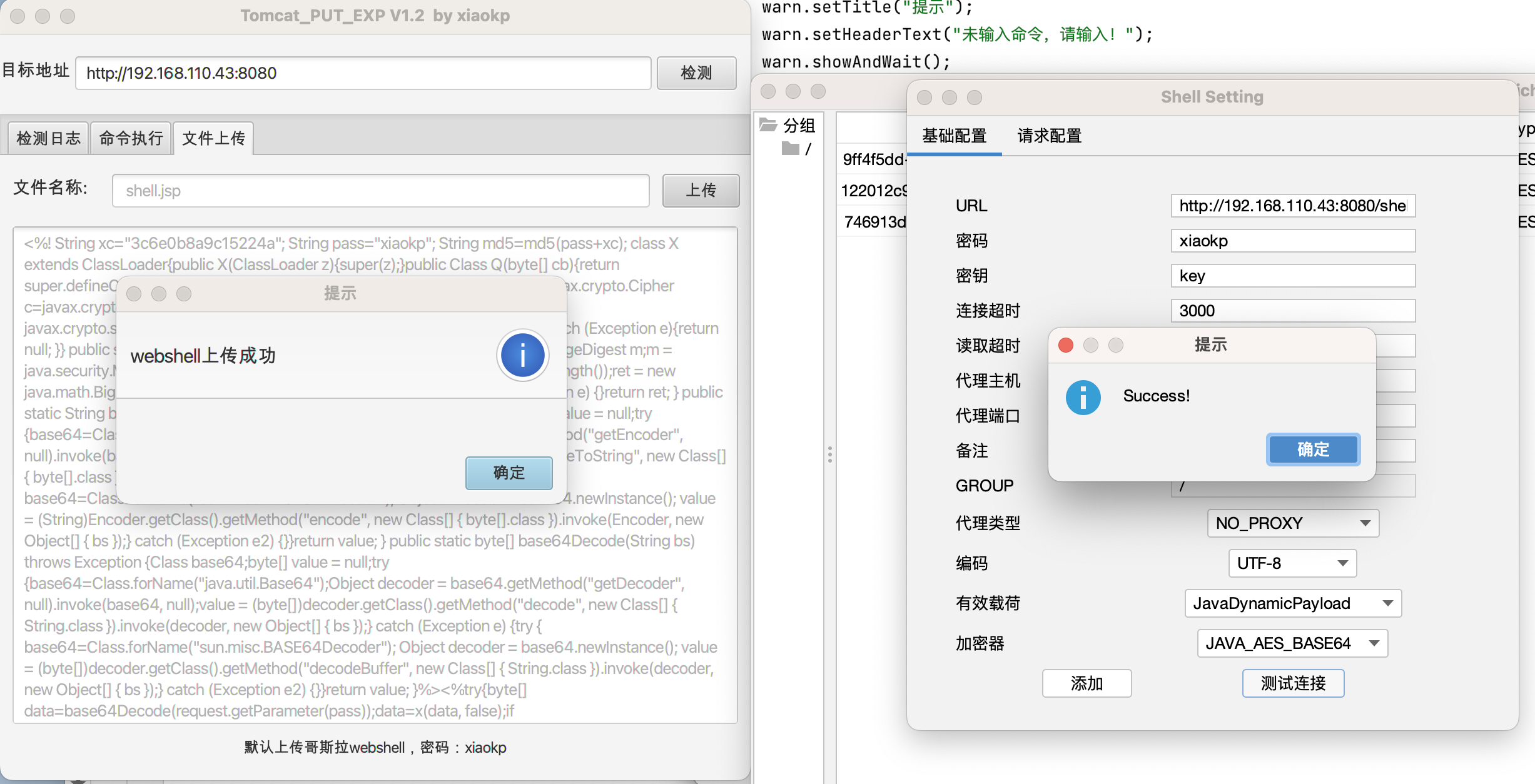
Task: Expand the 编码 UTF-8 dropdown
Action: [1292, 563]
